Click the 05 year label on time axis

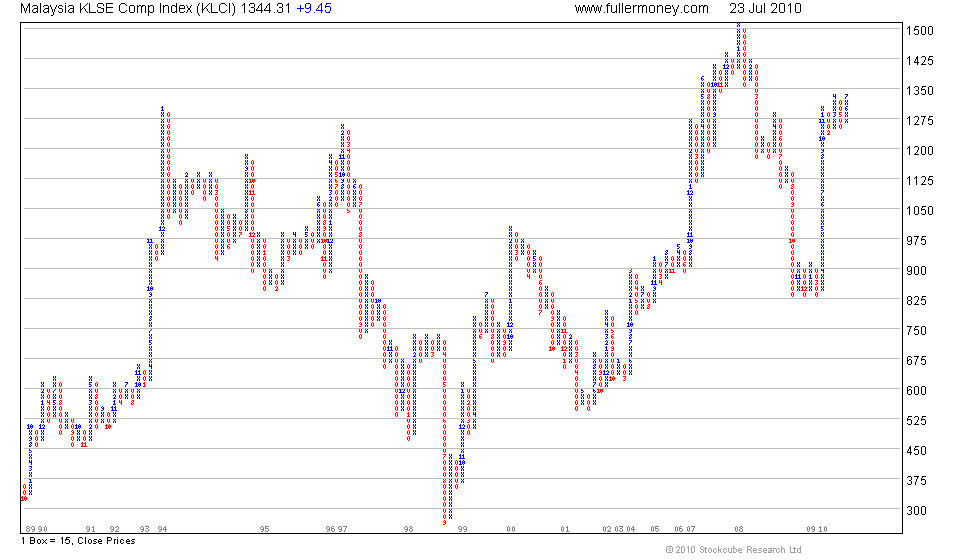tap(654, 529)
